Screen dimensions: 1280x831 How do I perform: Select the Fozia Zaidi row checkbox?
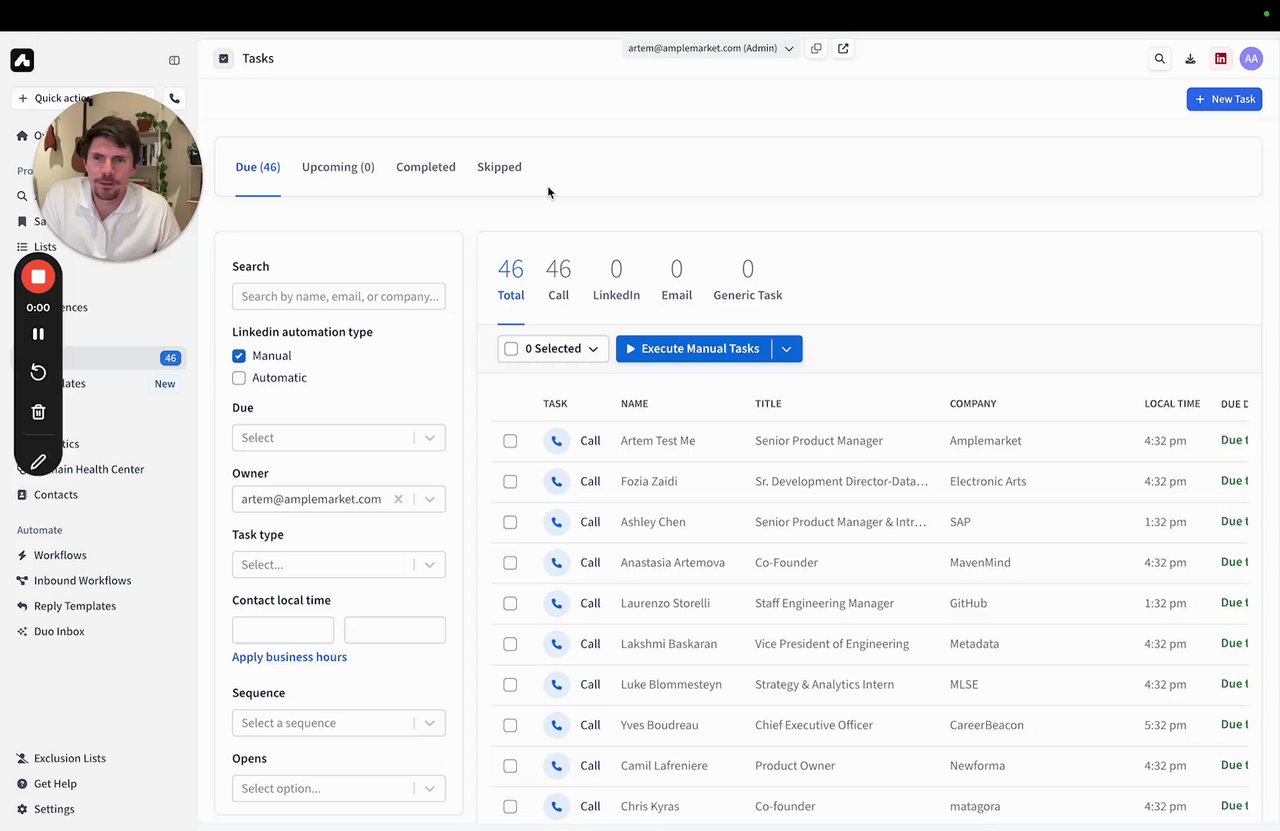[x=510, y=481]
